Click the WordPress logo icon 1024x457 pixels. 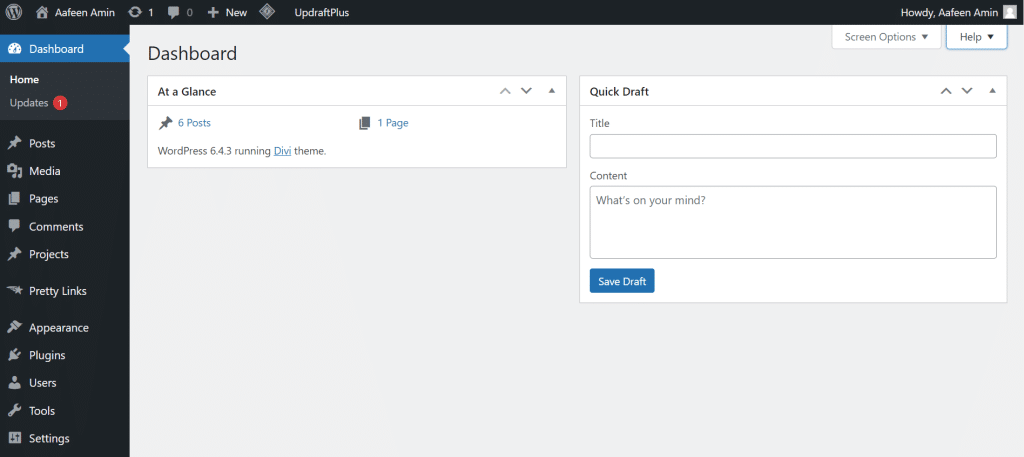coord(14,12)
